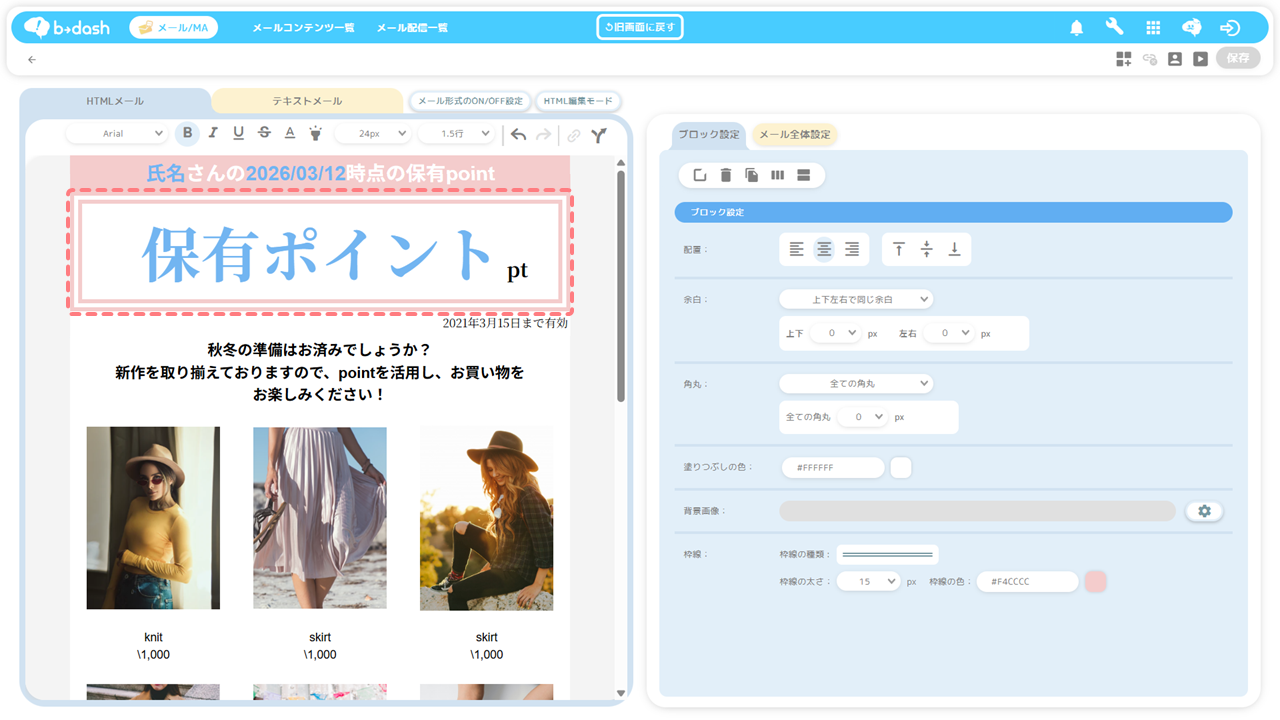The width and height of the screenshot is (1280, 720).
Task: Open background image gear settings
Action: pyautogui.click(x=1204, y=511)
